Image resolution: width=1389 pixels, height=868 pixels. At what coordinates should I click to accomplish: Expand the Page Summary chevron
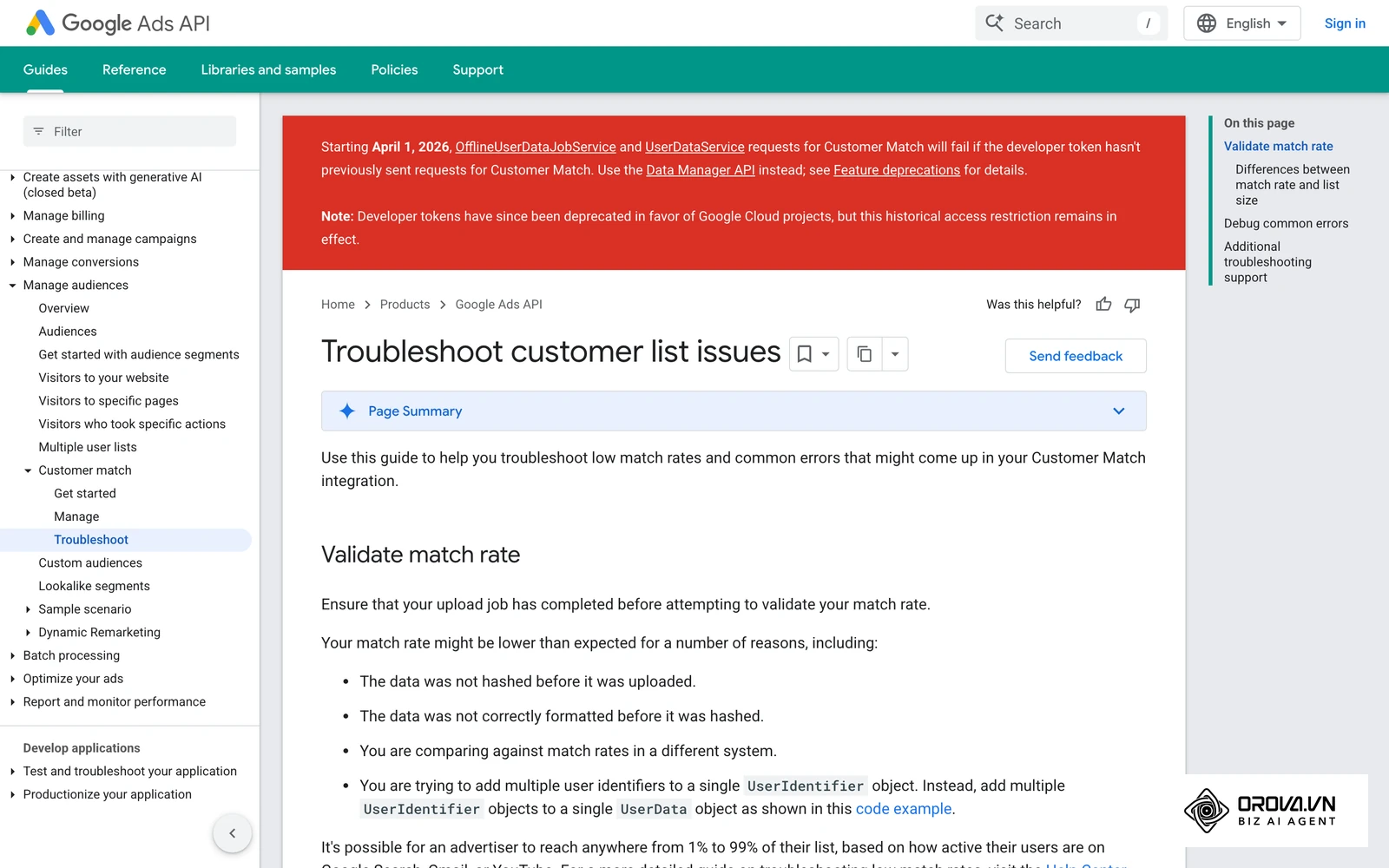point(1119,411)
